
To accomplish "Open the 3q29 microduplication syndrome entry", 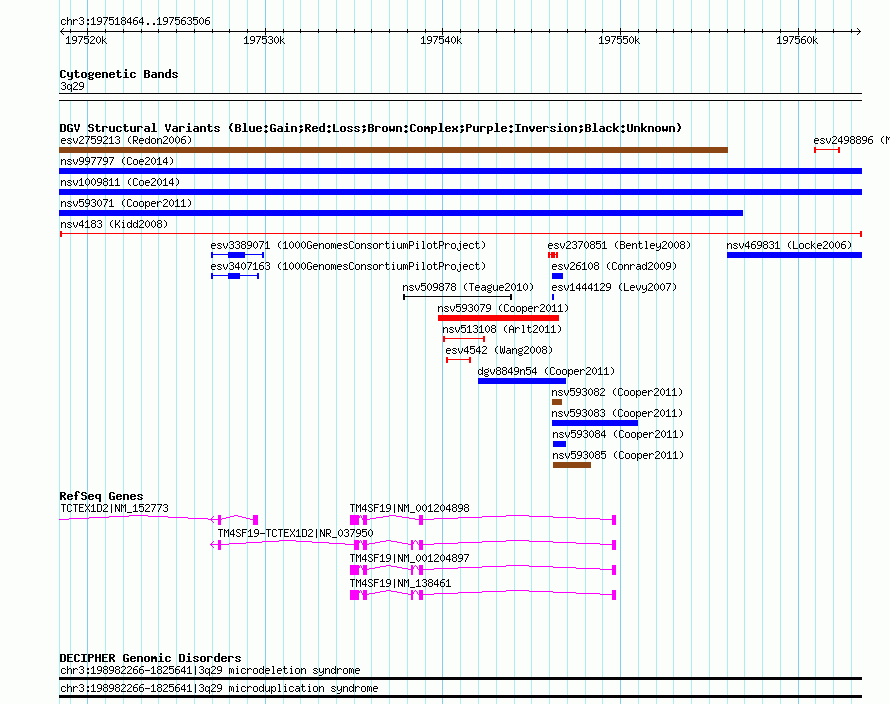I will point(219,688).
